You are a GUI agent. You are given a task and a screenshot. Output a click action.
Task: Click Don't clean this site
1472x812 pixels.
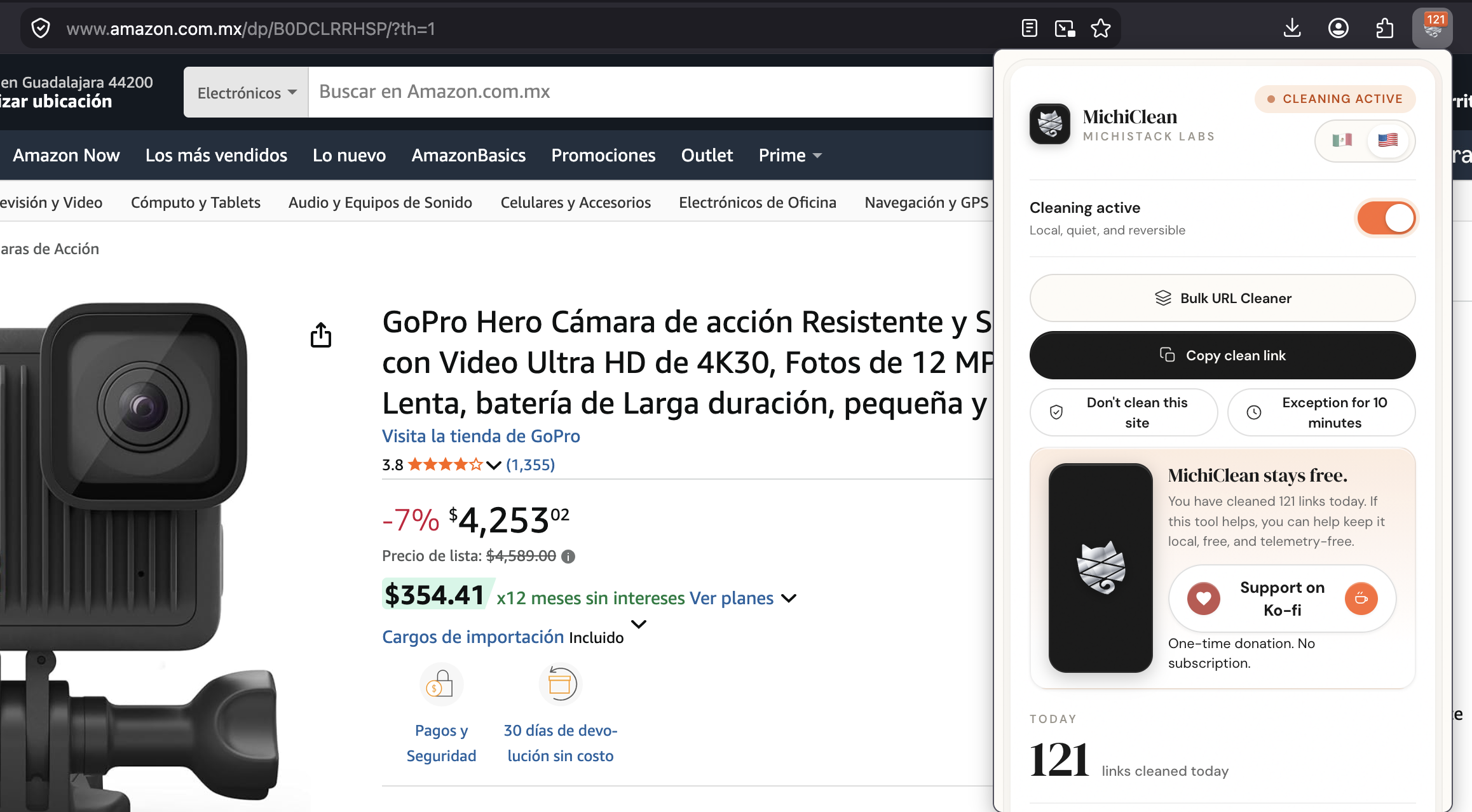point(1124,412)
